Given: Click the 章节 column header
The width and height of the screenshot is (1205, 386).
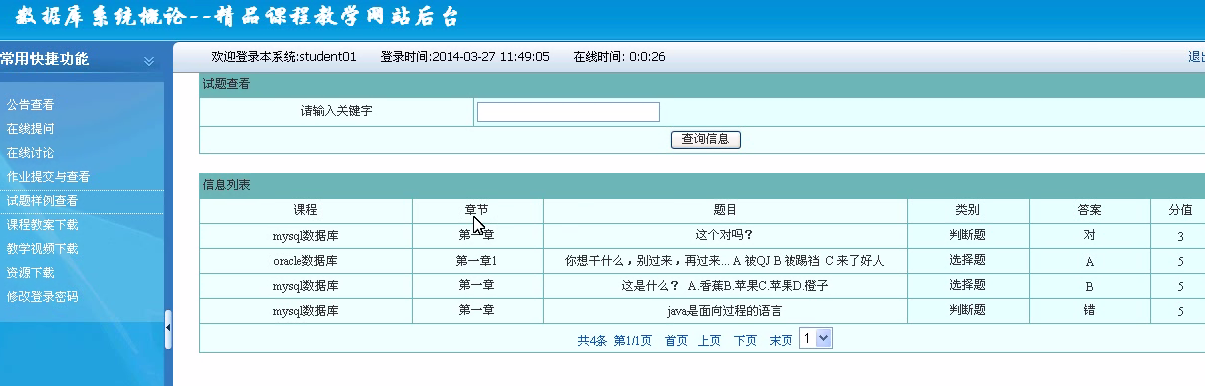Looking at the screenshot, I should click(x=477, y=210).
